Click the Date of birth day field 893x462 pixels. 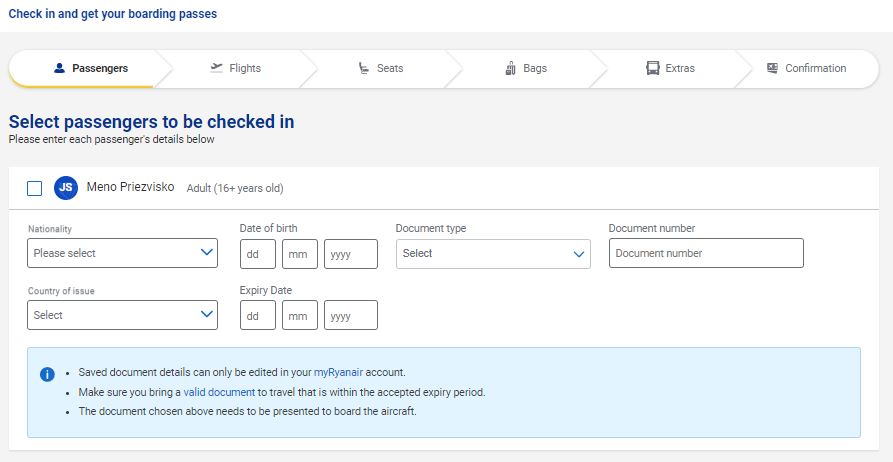click(257, 254)
